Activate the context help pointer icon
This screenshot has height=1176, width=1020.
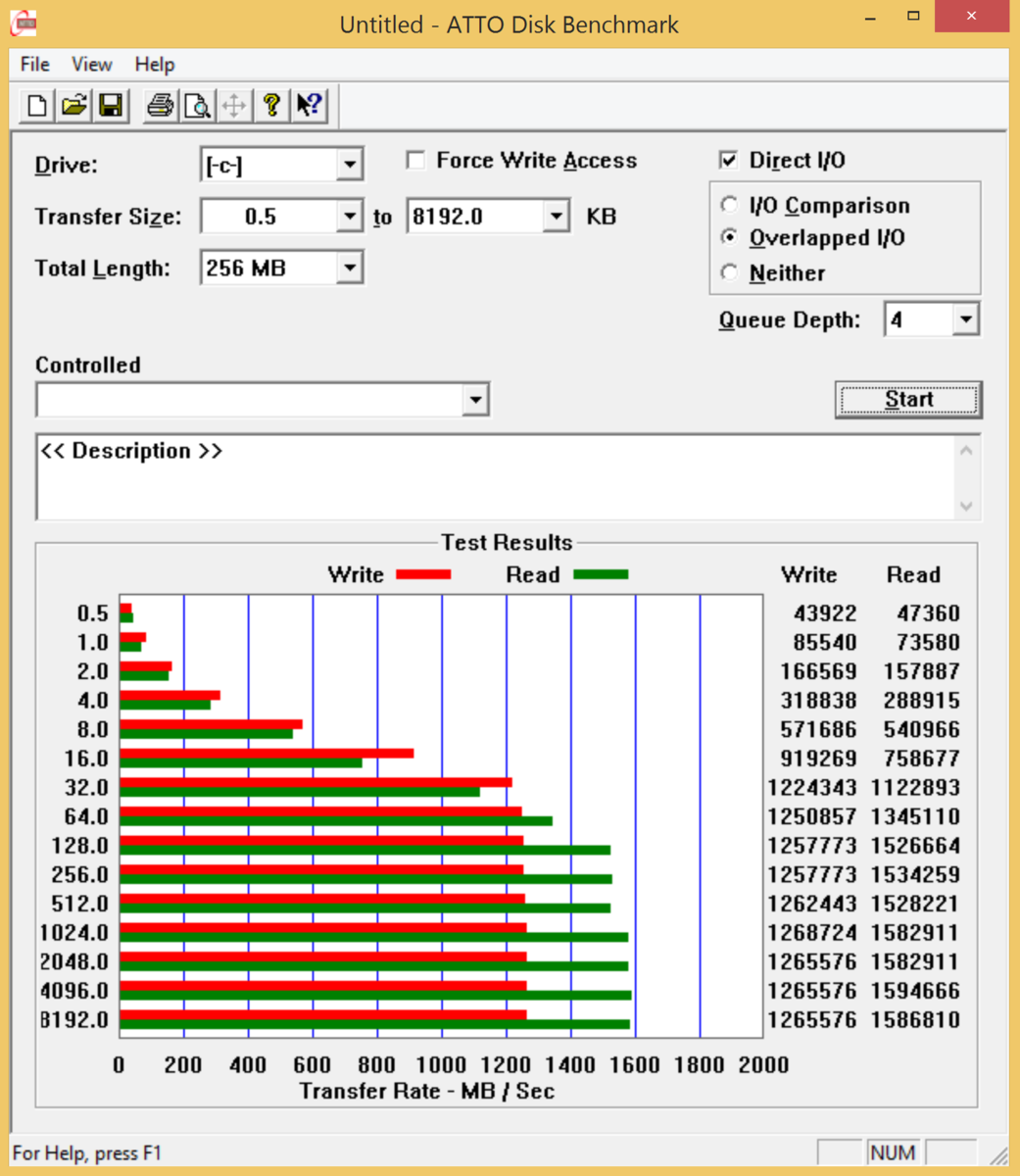click(x=310, y=105)
